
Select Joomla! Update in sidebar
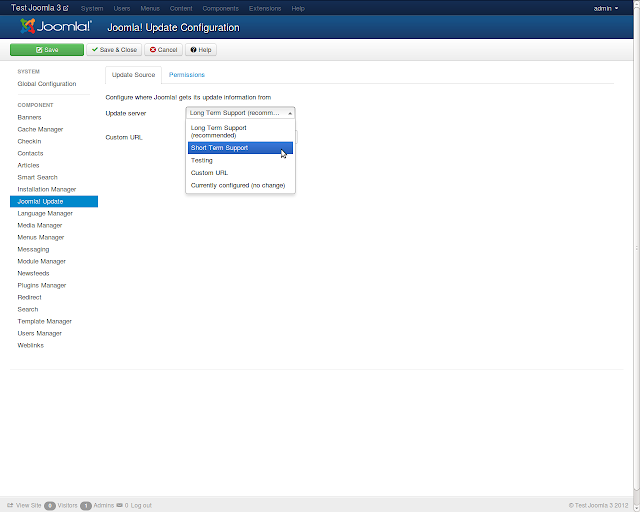point(54,201)
